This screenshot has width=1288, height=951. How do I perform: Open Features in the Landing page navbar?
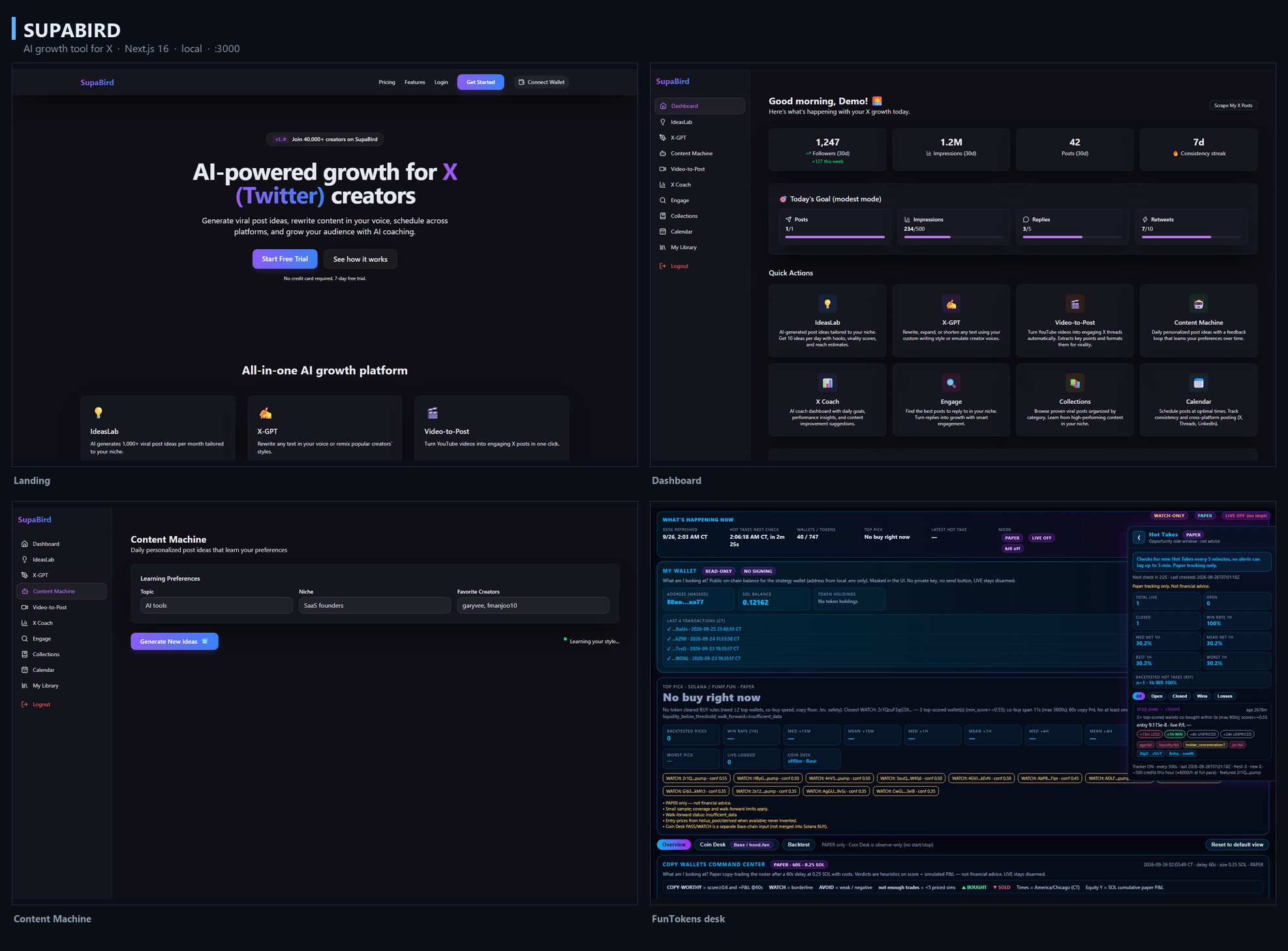(415, 82)
